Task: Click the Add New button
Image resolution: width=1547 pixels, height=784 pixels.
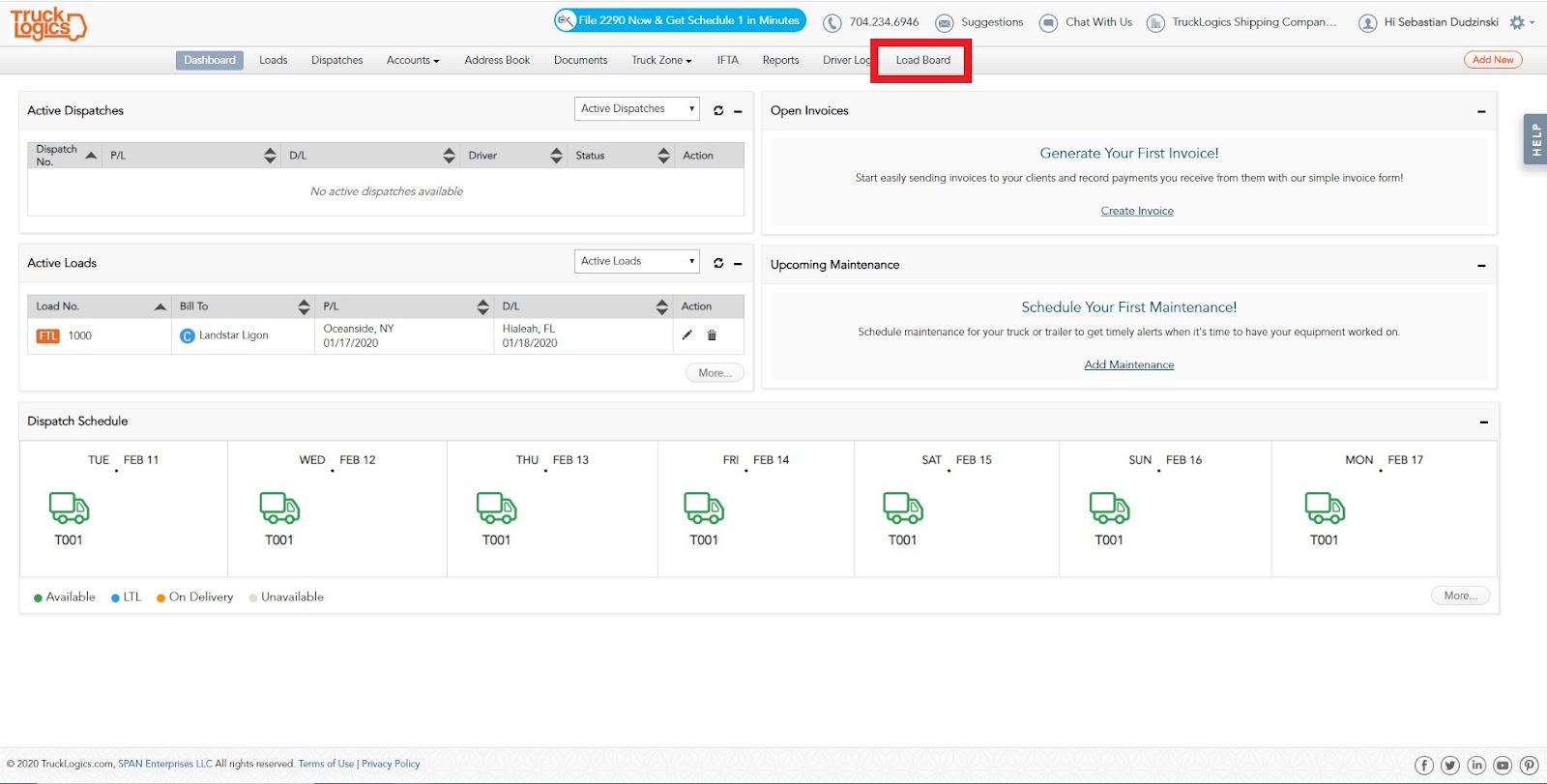Action: 1493,60
